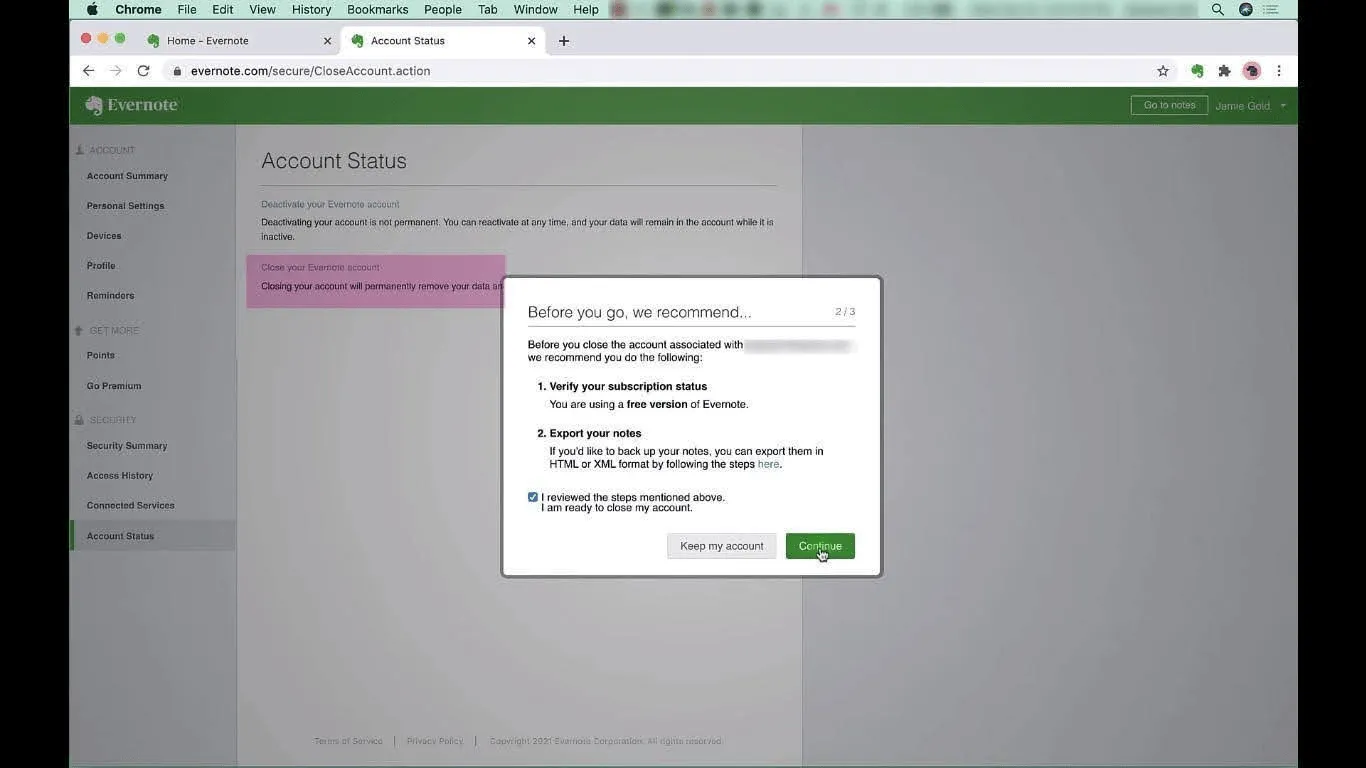Click the site lock icon in address bar
The image size is (1366, 768).
(x=177, y=71)
